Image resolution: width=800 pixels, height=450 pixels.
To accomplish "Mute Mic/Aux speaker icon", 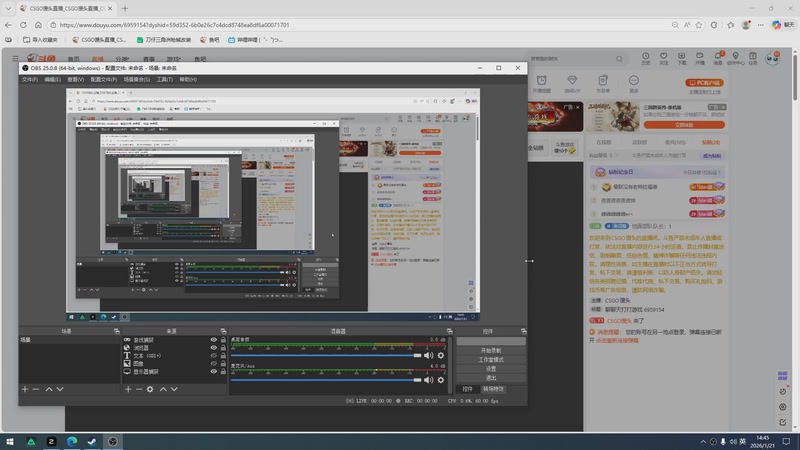I will click(x=429, y=380).
